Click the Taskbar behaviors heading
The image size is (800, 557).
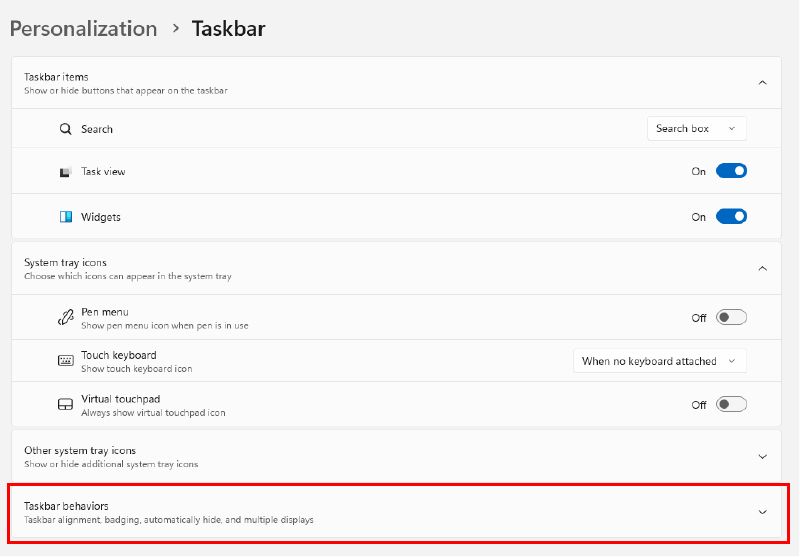tap(66, 506)
